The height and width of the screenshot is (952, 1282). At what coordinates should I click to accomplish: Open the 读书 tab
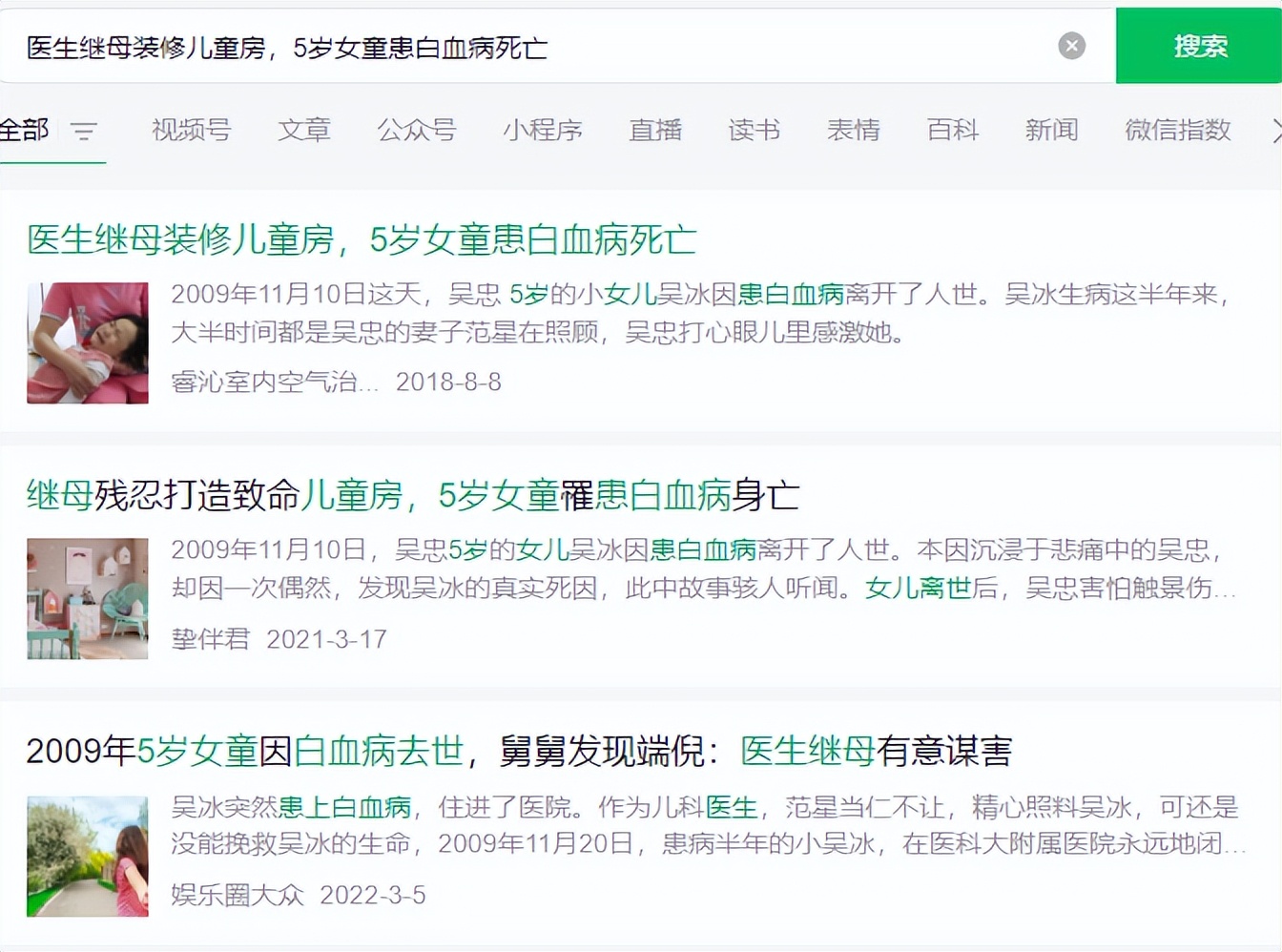tap(754, 131)
